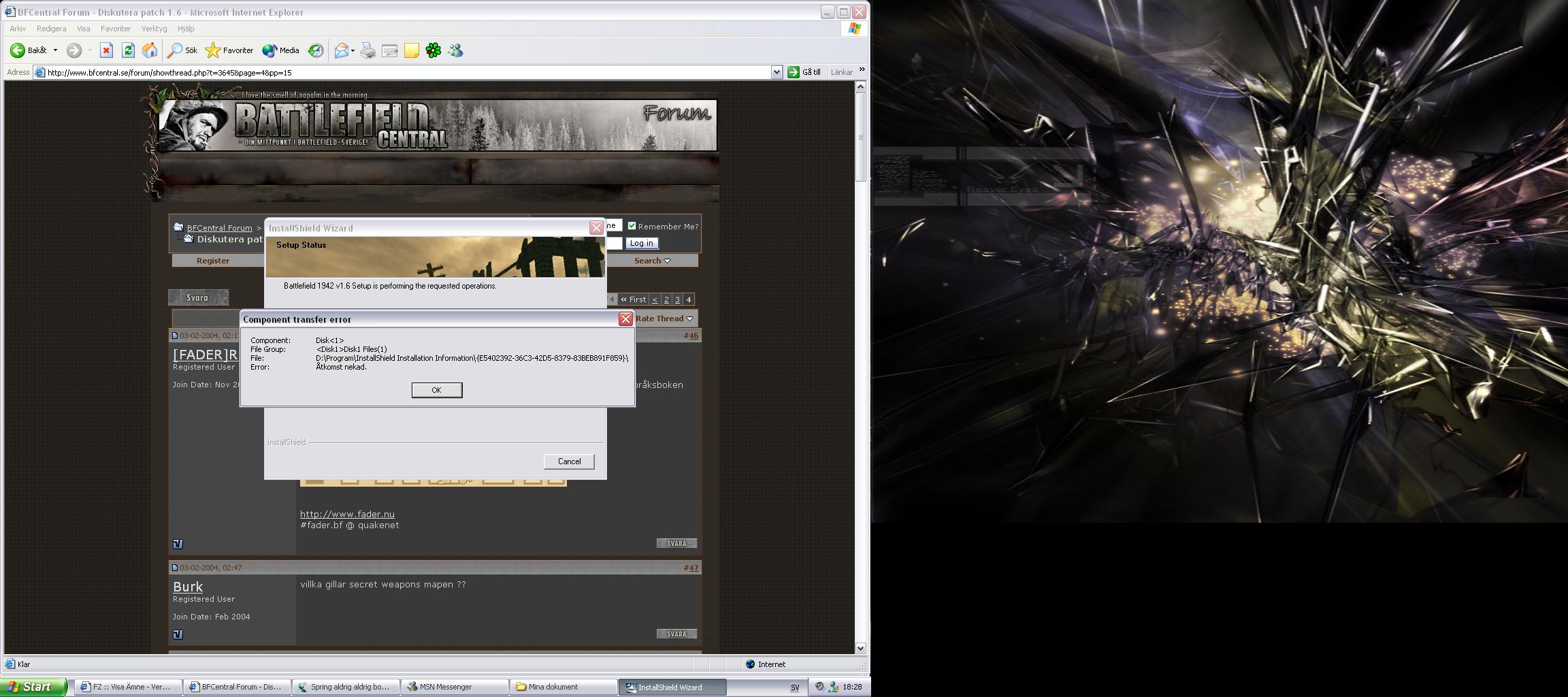This screenshot has width=1568, height=697.
Task: Click the scrollbar down arrow
Action: point(861,649)
